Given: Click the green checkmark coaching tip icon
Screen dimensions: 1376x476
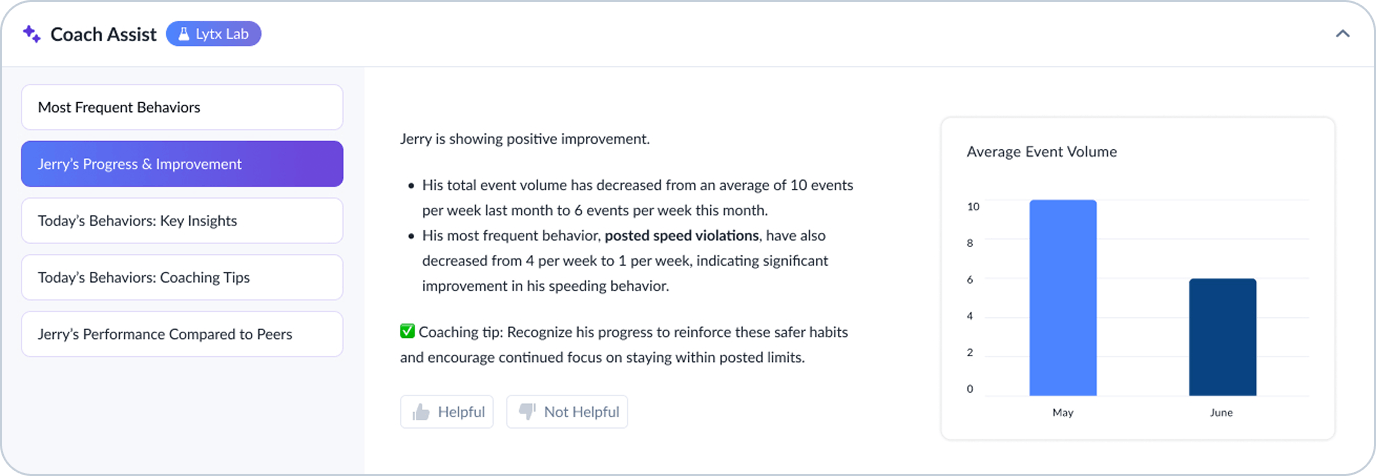Looking at the screenshot, I should (x=407, y=332).
